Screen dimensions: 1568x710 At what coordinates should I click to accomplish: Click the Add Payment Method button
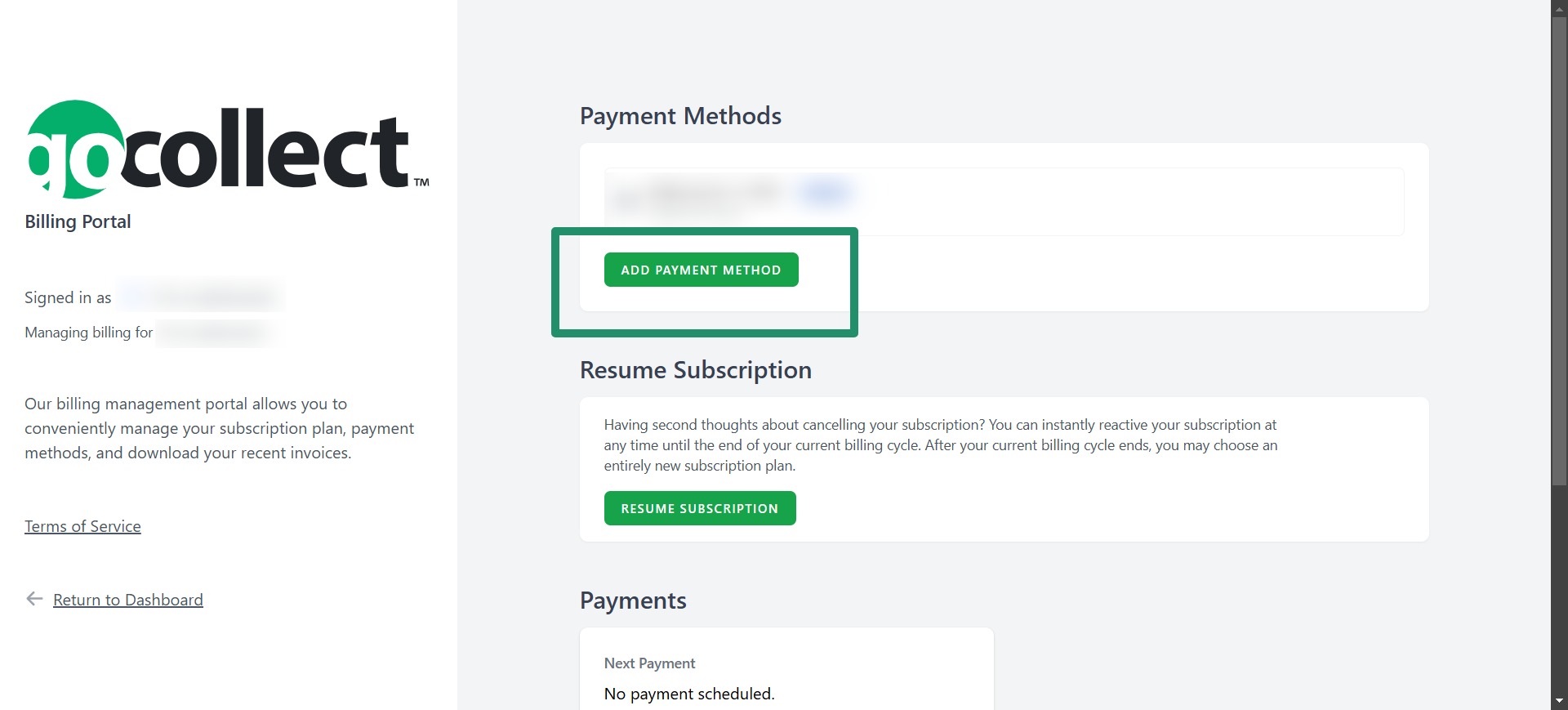[x=701, y=270]
